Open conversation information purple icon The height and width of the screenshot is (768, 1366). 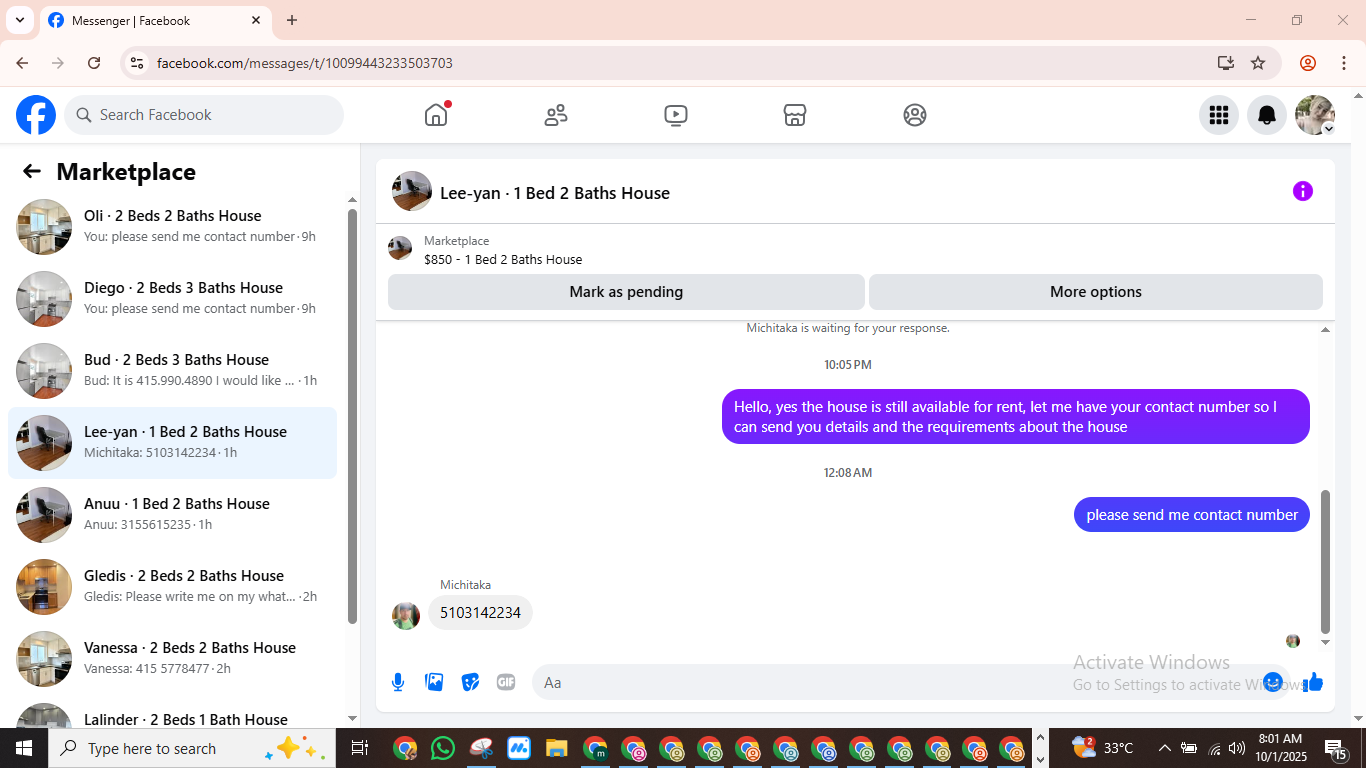click(1303, 191)
